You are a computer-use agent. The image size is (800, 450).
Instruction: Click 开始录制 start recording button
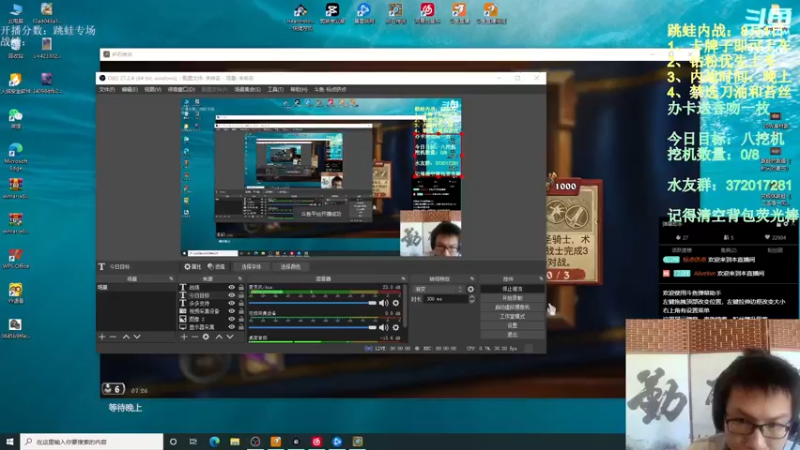coord(512,298)
